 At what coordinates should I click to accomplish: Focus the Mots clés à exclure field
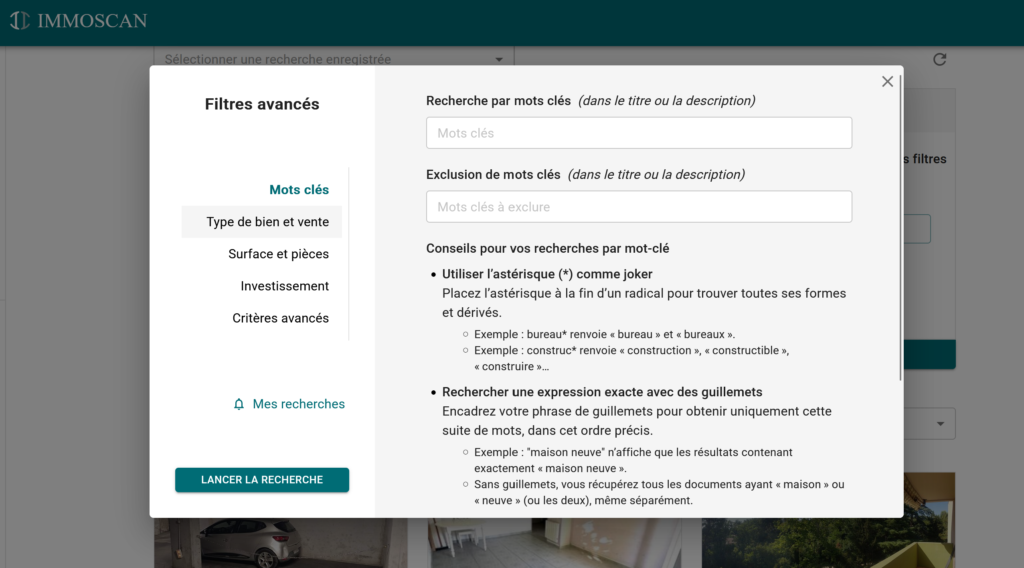click(639, 207)
